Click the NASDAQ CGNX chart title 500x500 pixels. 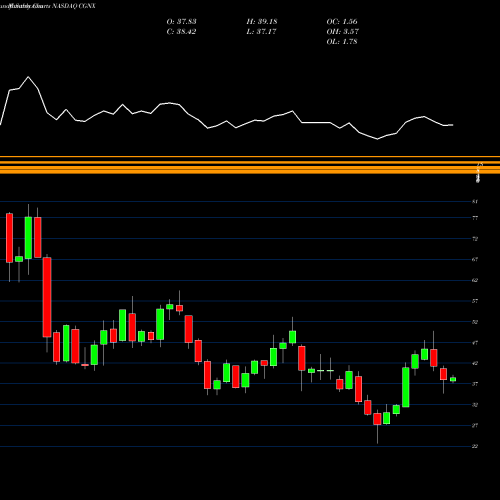tap(48, 6)
